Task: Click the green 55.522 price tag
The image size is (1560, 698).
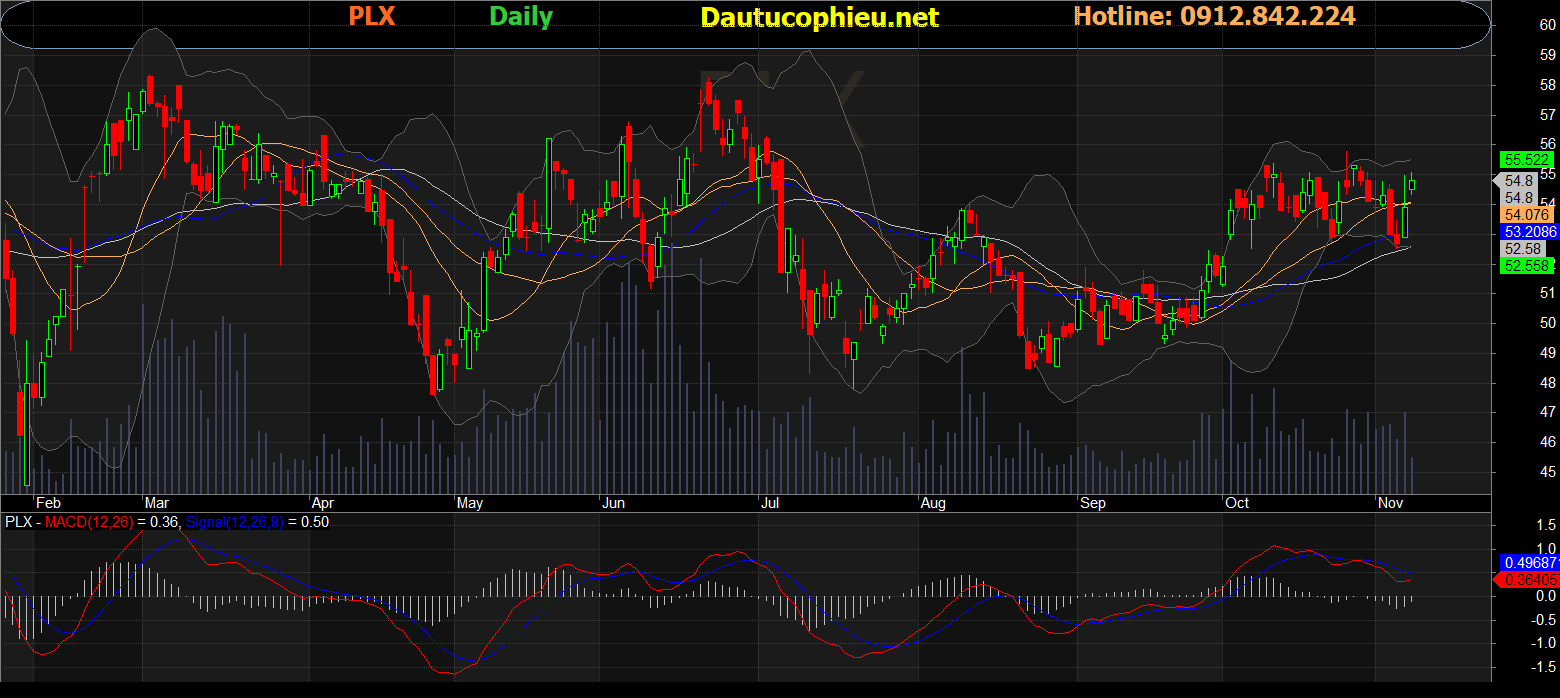Action: (1526, 160)
